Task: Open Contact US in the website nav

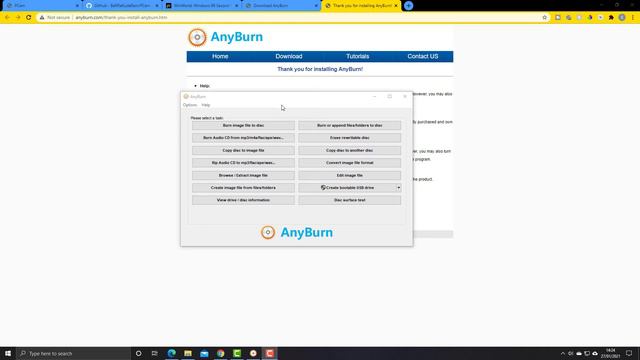Action: tap(422, 56)
